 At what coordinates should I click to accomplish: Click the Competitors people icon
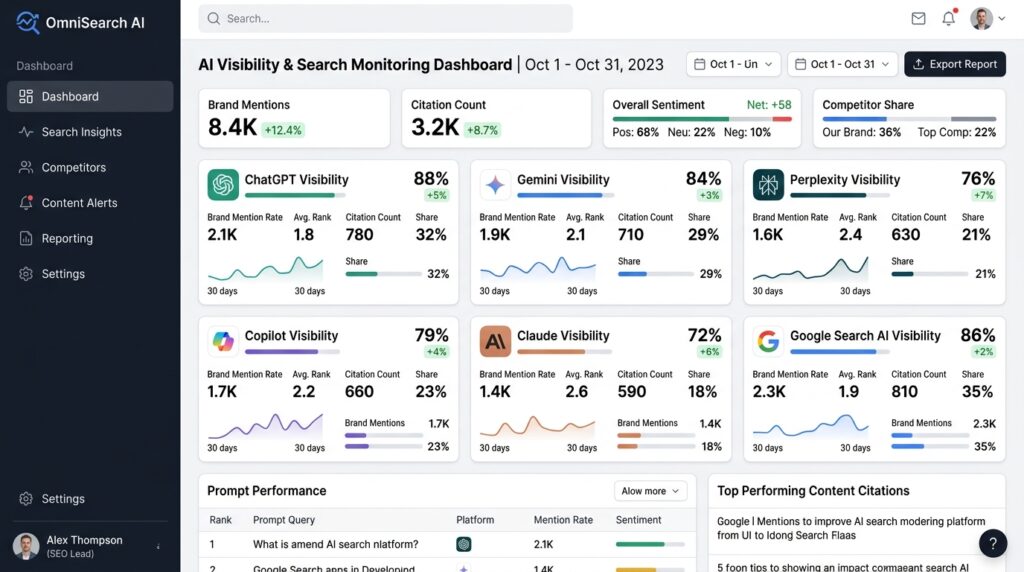[26, 167]
